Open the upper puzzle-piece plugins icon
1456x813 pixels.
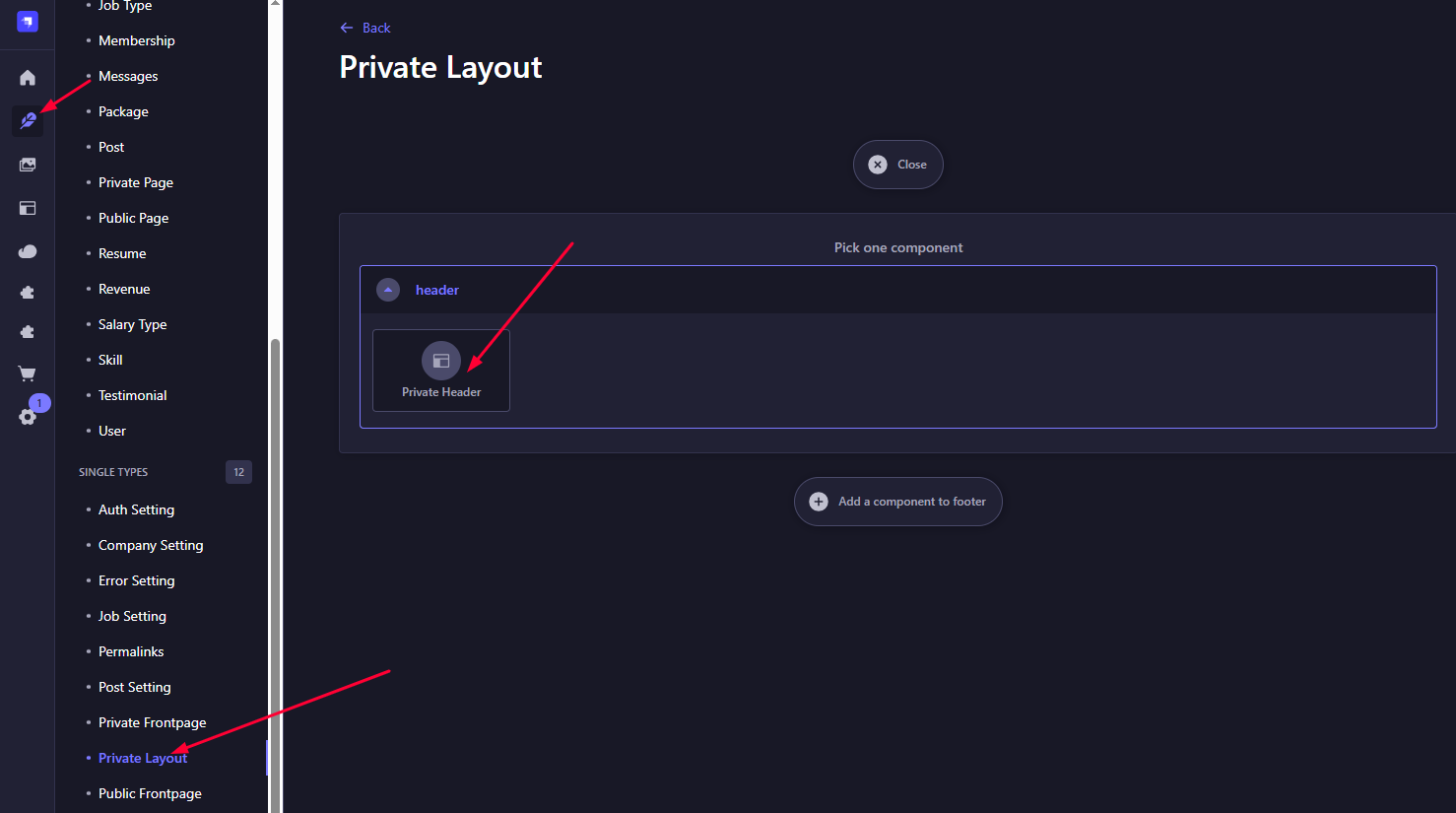(28, 293)
